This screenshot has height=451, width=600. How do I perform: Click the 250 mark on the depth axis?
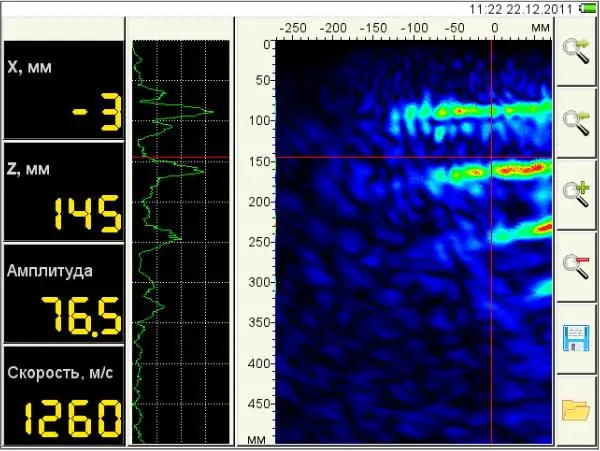click(261, 242)
